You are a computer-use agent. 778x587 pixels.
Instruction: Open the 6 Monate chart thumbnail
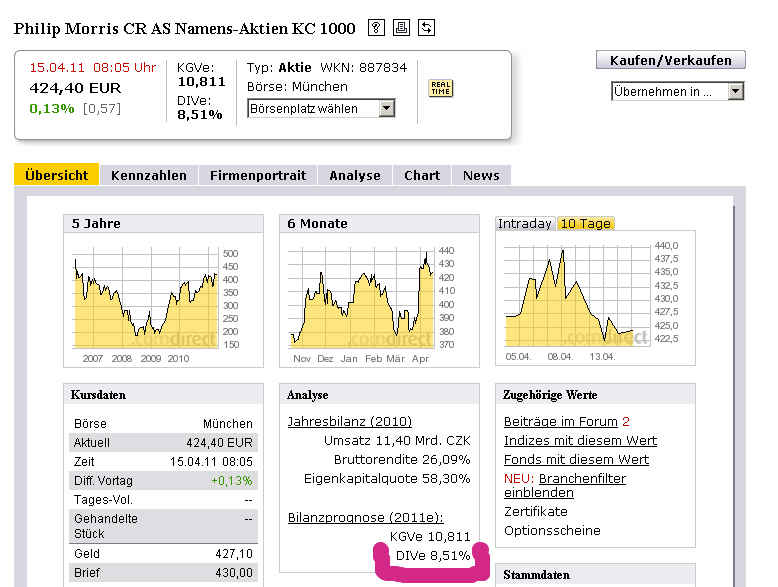[372, 300]
